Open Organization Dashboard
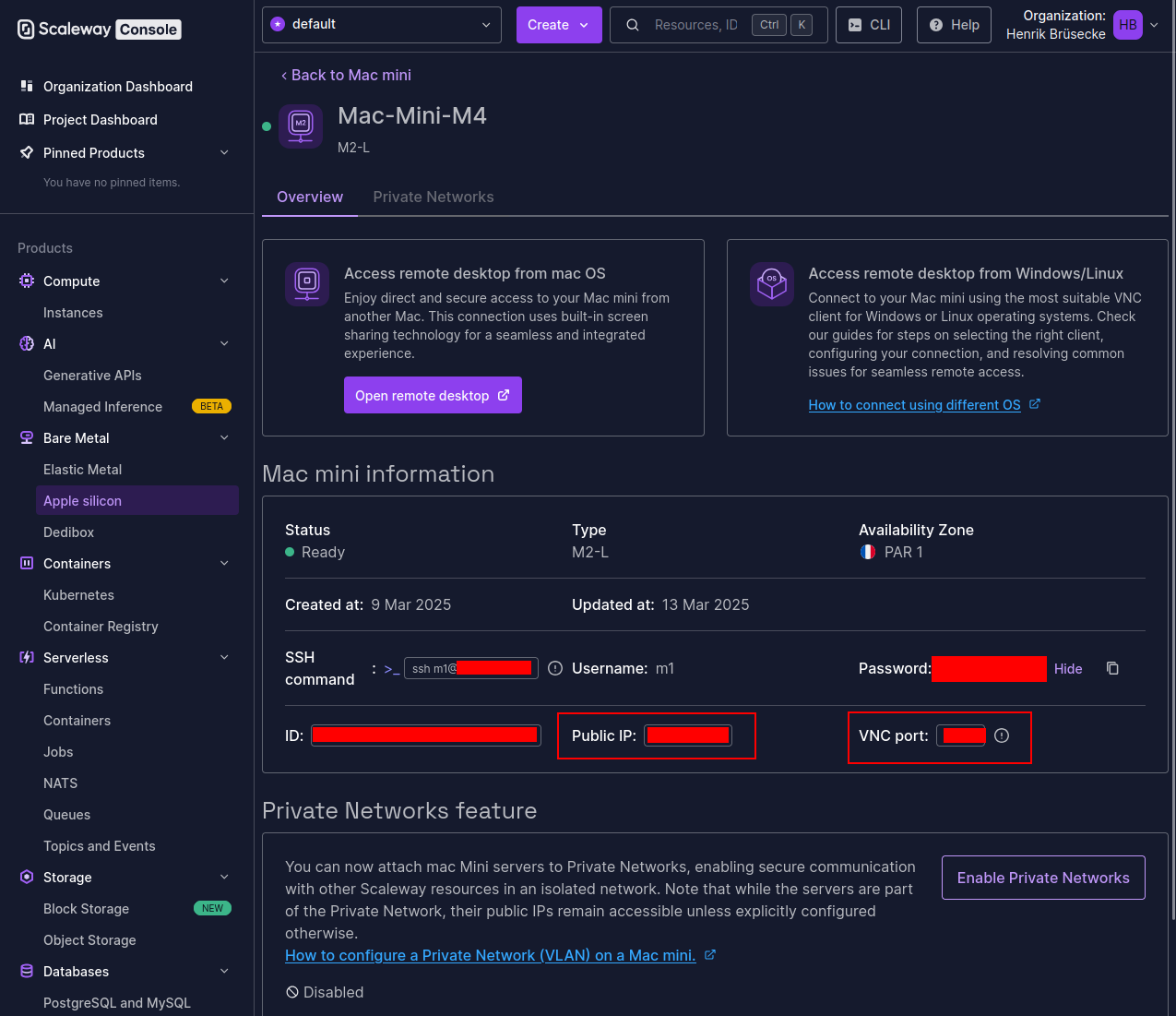The width and height of the screenshot is (1176, 1016). (118, 87)
